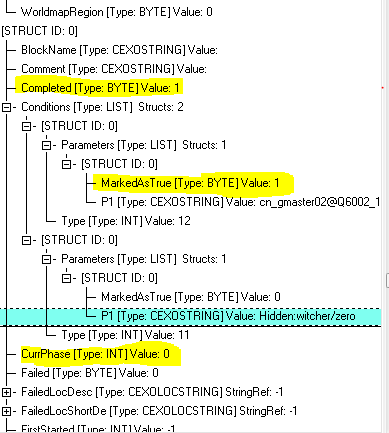Collapse the Parameters list above MarkedAsTrue value 1
This screenshot has height=433, width=389.
pyautogui.click(x=46, y=145)
